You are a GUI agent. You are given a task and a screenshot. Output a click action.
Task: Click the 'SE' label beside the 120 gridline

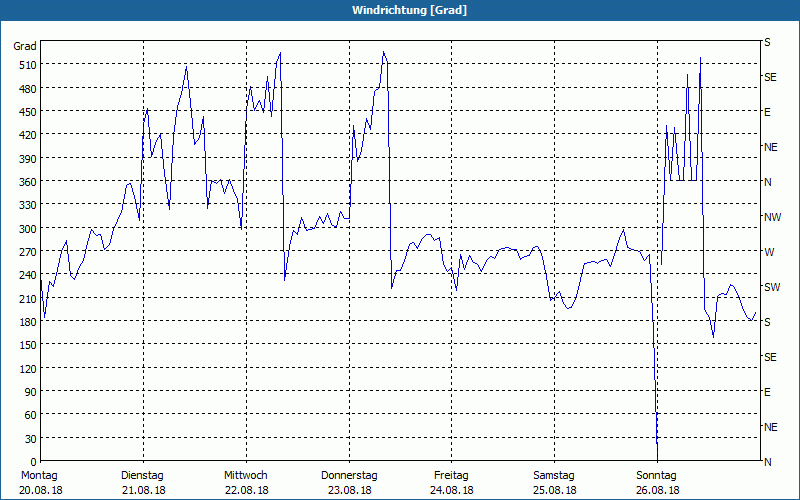(770, 357)
